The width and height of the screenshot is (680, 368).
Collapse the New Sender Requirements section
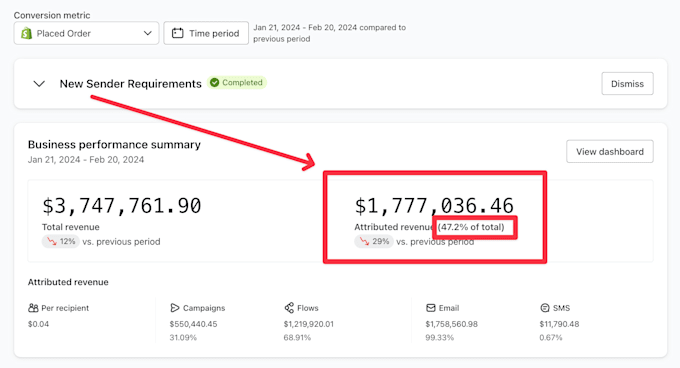click(x=39, y=84)
